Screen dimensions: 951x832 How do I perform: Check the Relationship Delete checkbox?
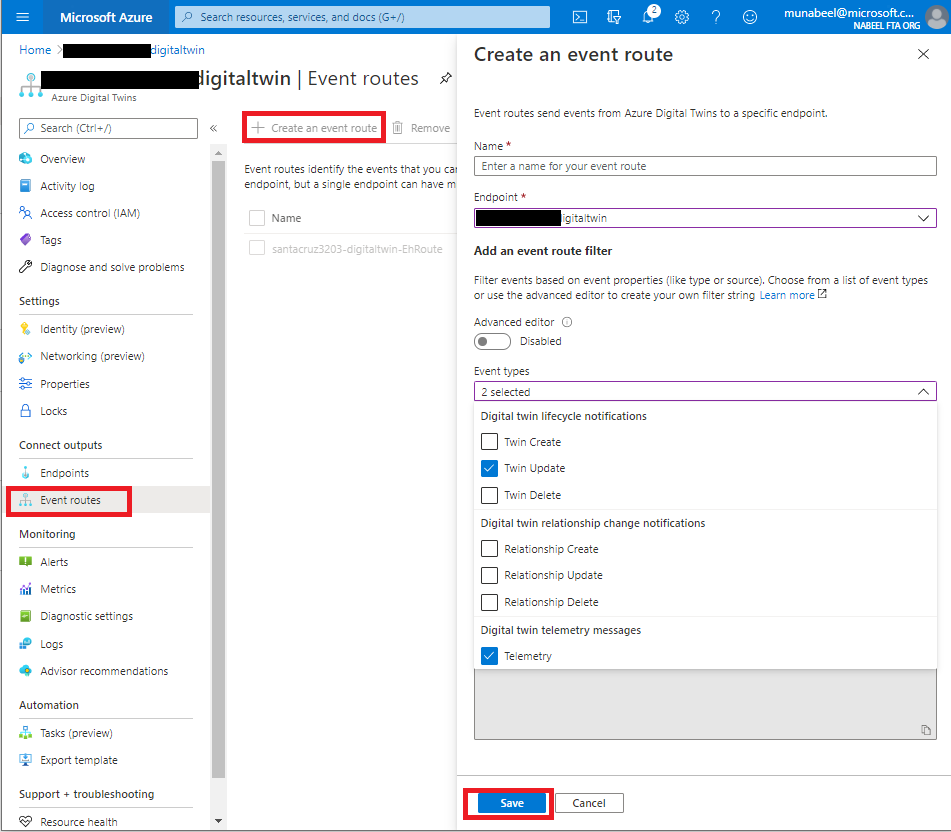pyautogui.click(x=489, y=602)
